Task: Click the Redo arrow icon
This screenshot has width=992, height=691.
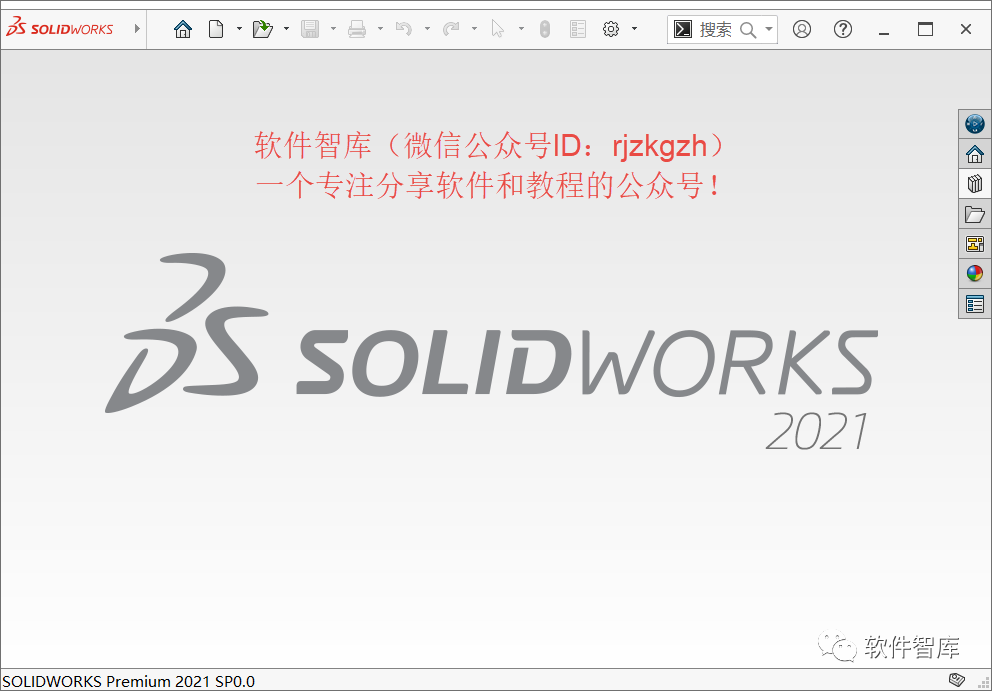Action: [x=450, y=29]
